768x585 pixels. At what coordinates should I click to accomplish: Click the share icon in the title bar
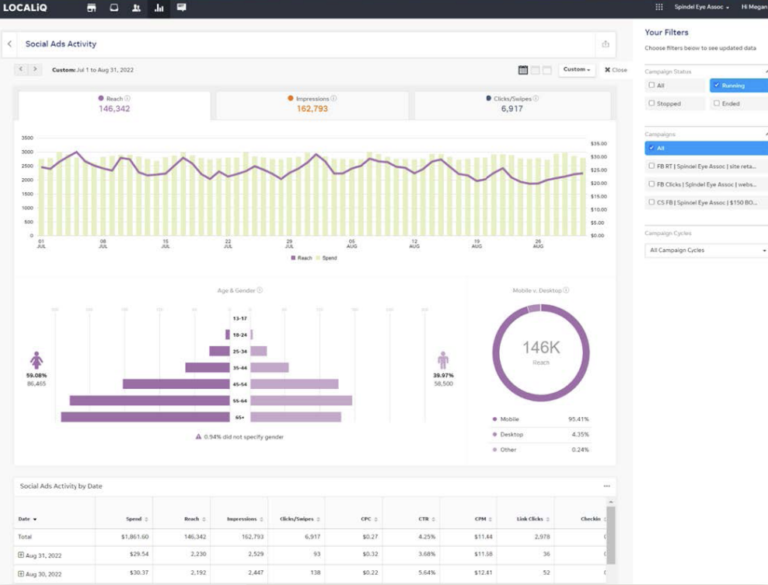click(x=605, y=44)
